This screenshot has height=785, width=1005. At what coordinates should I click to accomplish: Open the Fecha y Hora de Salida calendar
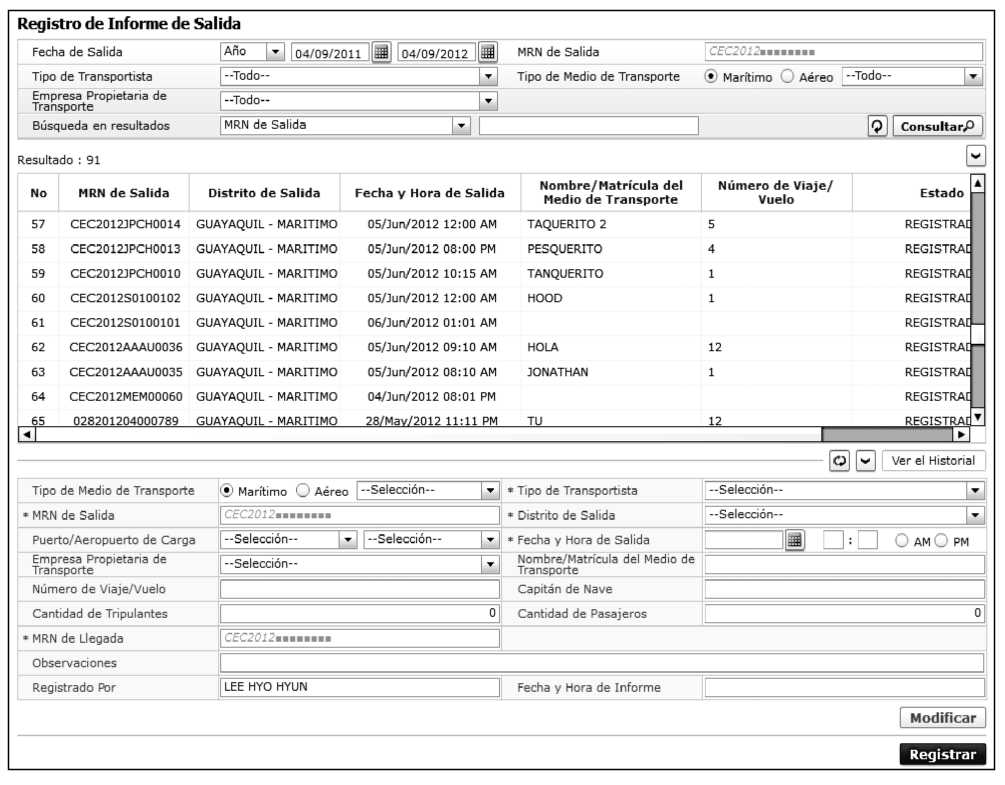[795, 540]
